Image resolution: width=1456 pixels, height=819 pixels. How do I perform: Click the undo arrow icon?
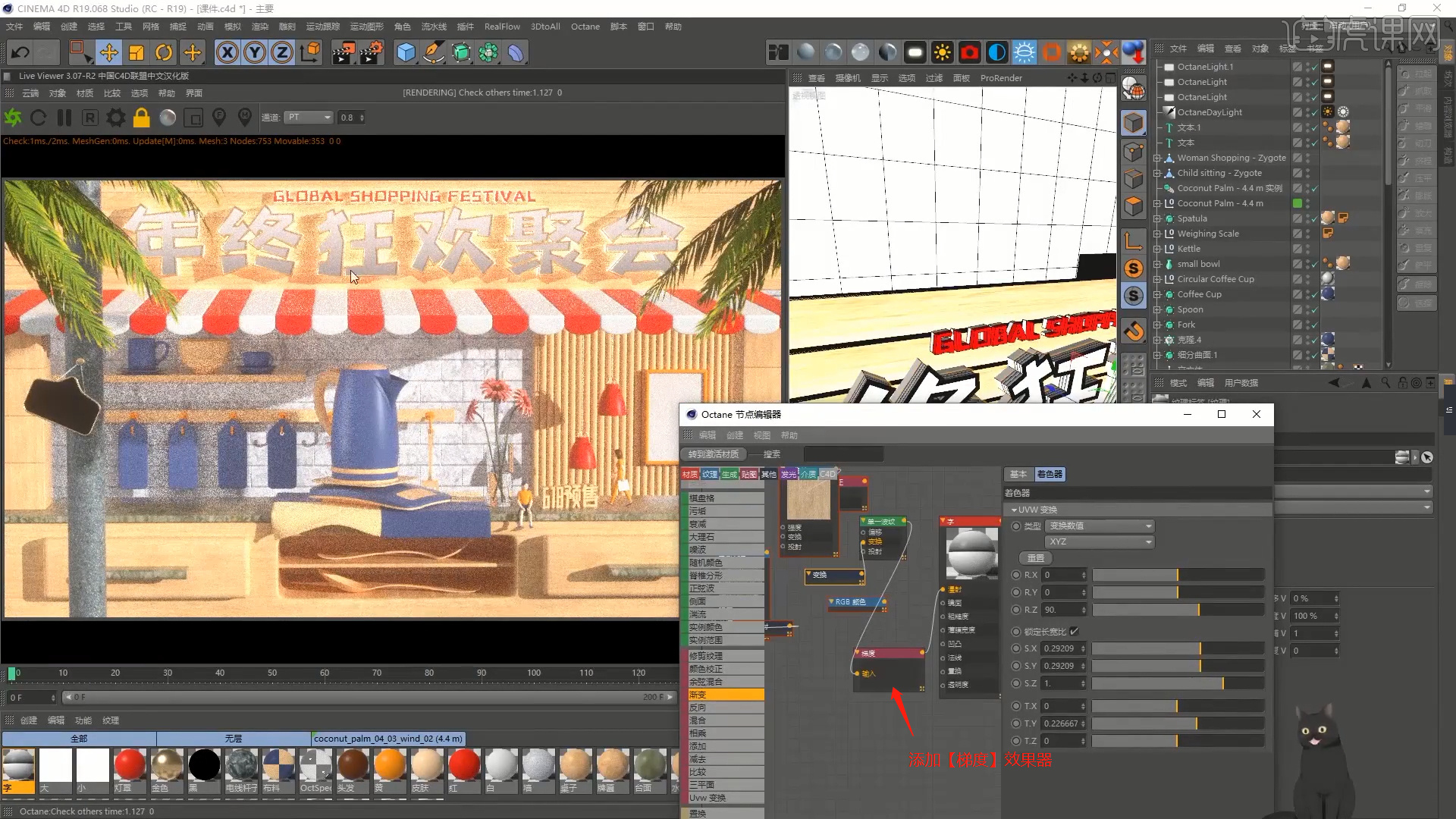pos(20,52)
